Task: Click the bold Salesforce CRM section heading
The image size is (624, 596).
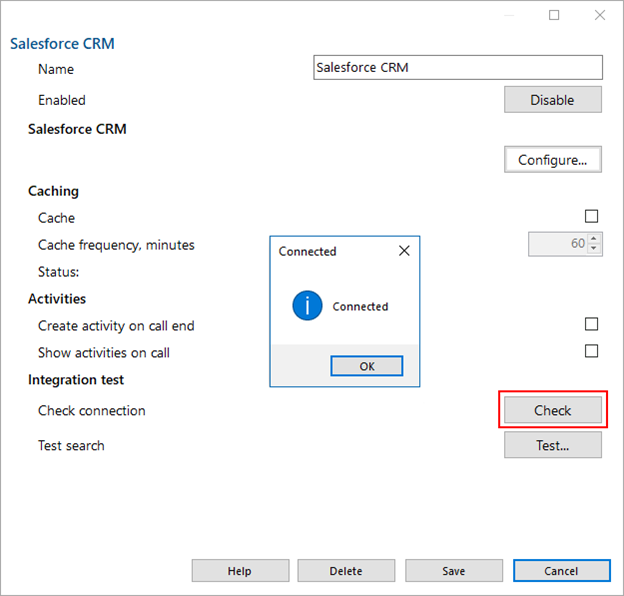Action: pyautogui.click(x=77, y=129)
